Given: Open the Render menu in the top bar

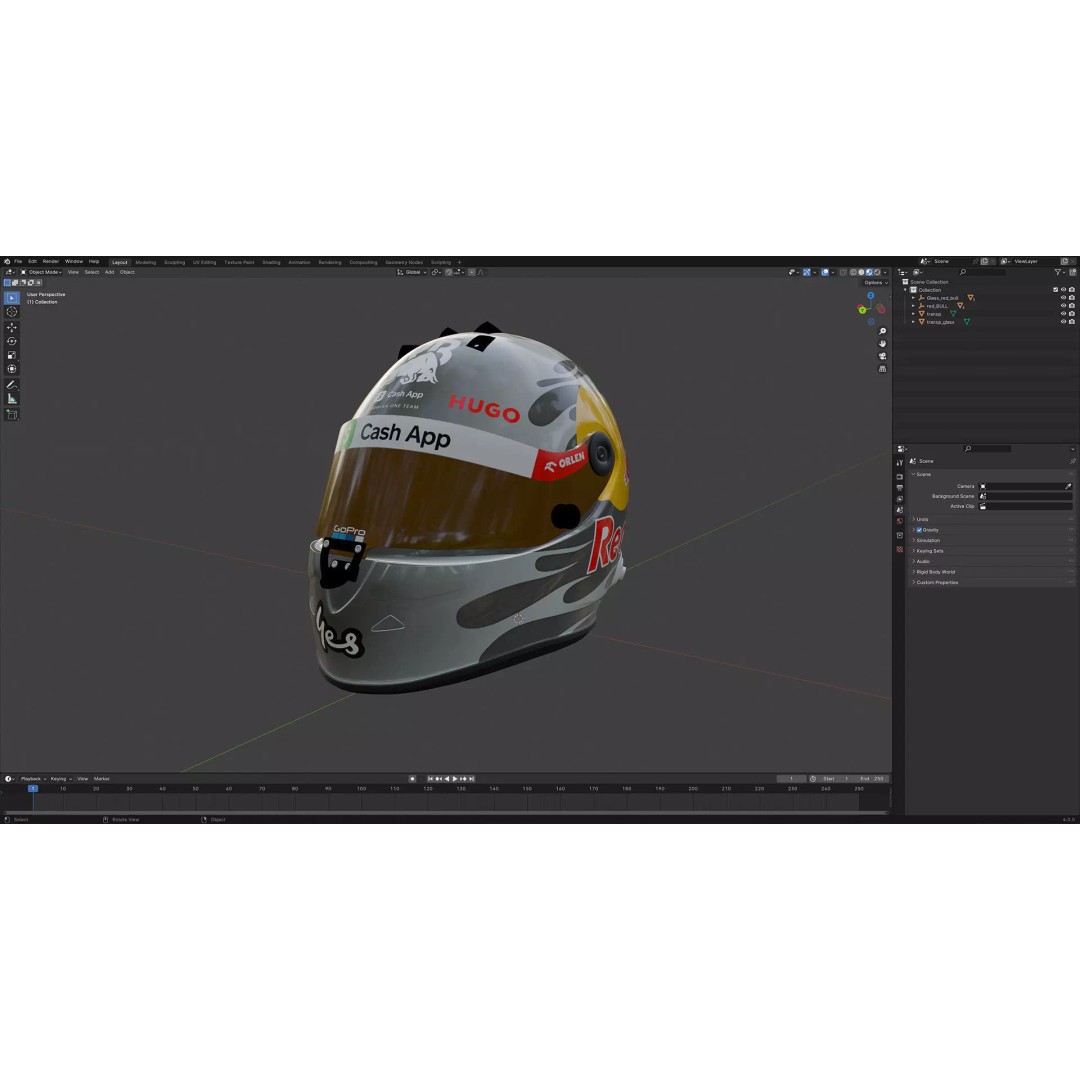Looking at the screenshot, I should tap(50, 261).
